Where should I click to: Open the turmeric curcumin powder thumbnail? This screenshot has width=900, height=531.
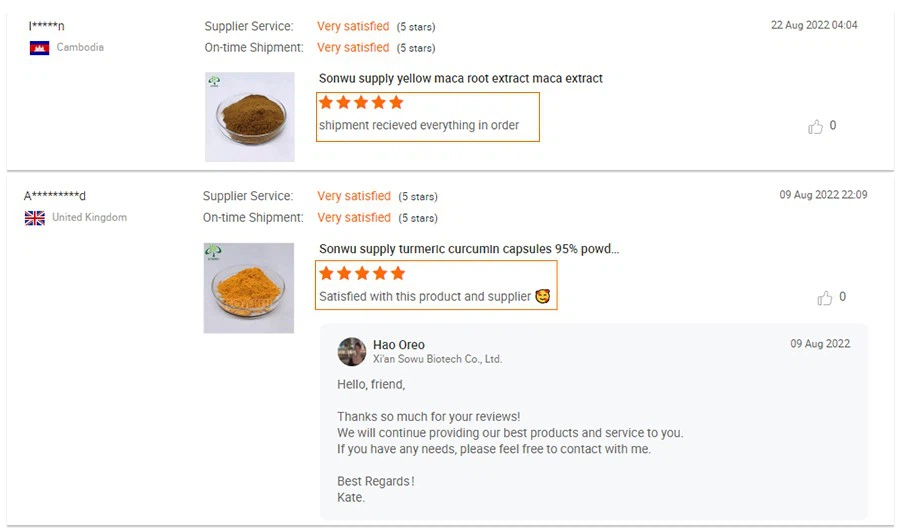(249, 288)
